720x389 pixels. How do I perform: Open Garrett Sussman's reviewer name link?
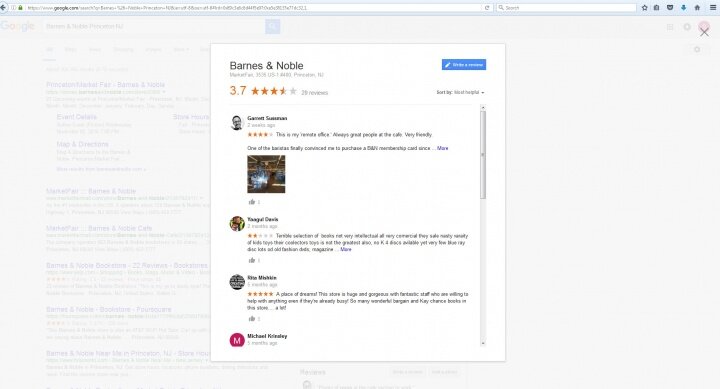coord(267,118)
